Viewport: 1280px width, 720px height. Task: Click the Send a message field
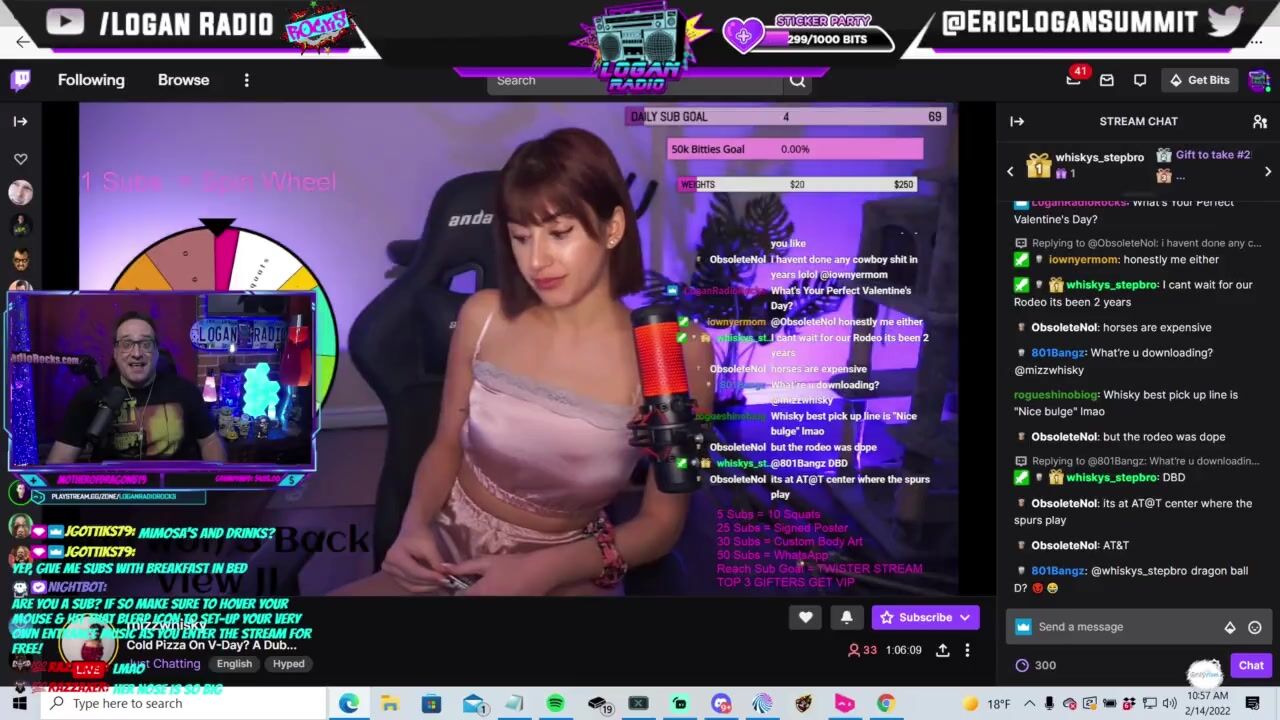[x=1120, y=627]
